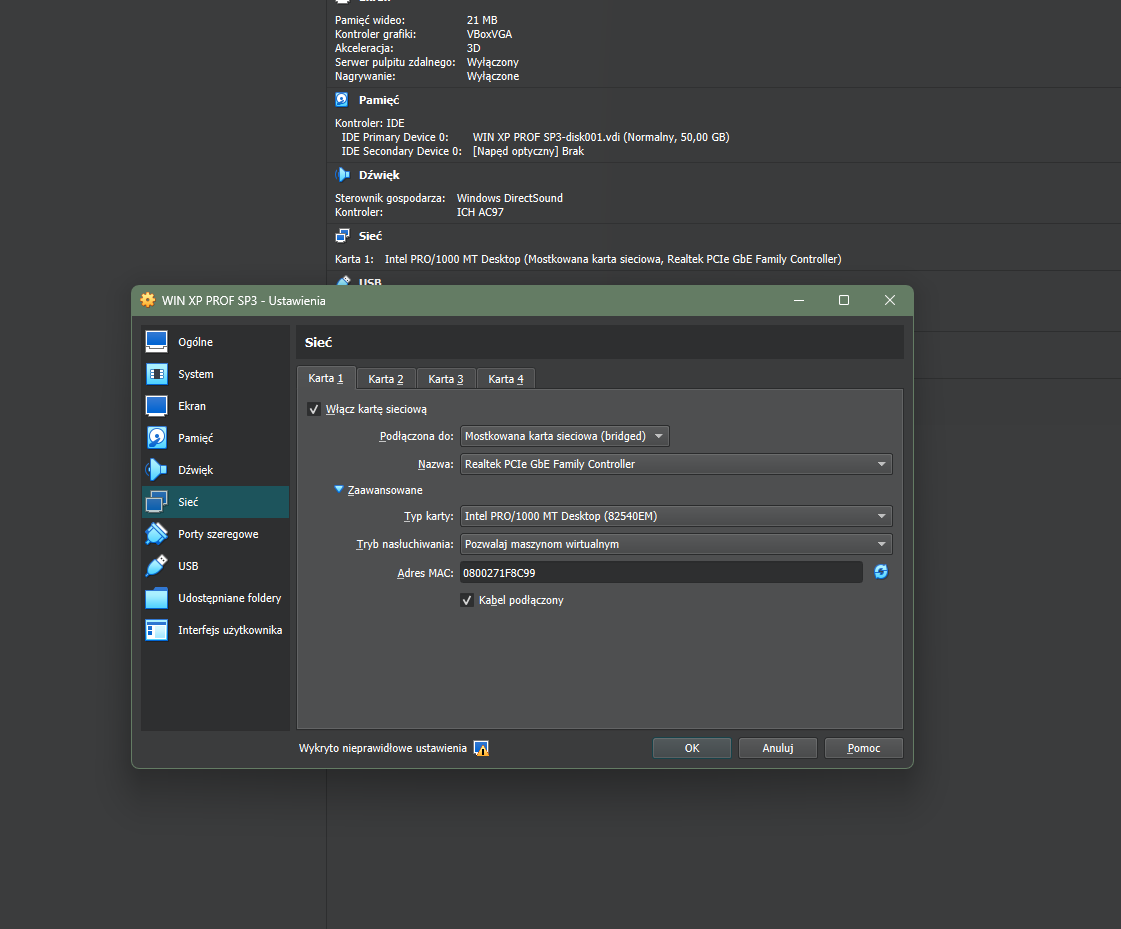Click the gear icon in the dialog title bar

[x=148, y=300]
